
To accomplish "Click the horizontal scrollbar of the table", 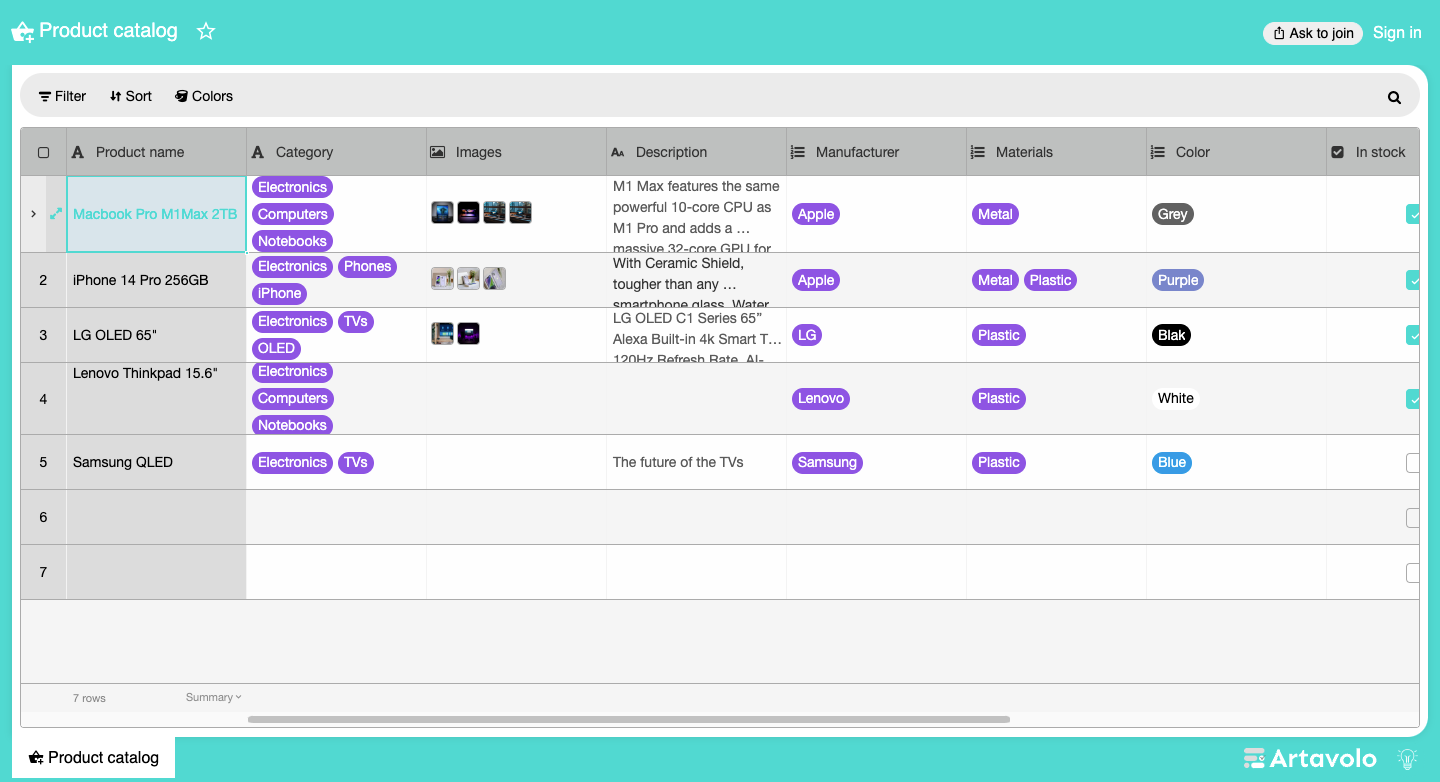I will (x=629, y=719).
